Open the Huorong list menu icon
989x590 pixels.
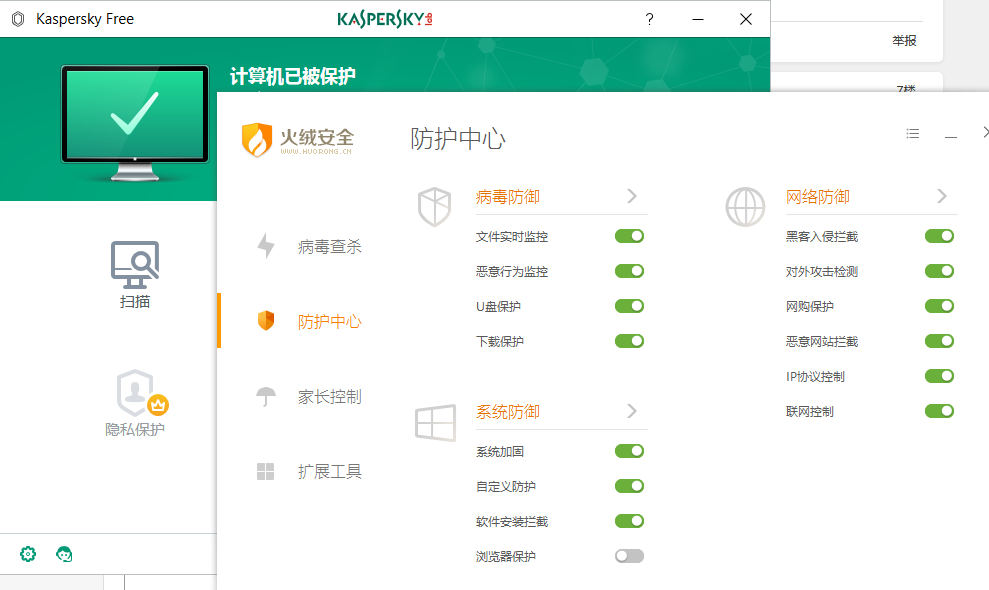click(912, 134)
